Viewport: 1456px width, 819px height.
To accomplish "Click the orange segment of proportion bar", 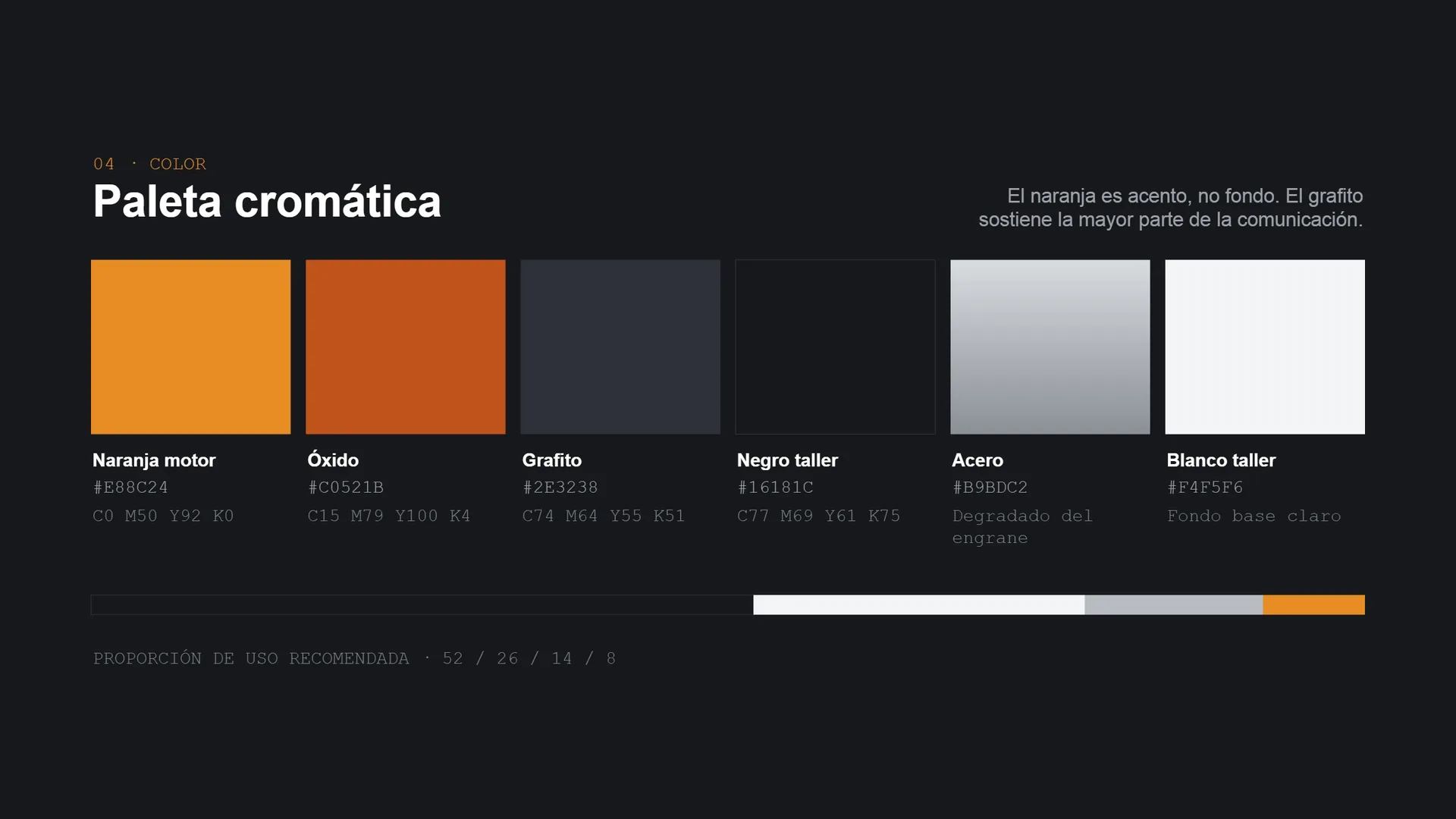I will tap(1314, 604).
